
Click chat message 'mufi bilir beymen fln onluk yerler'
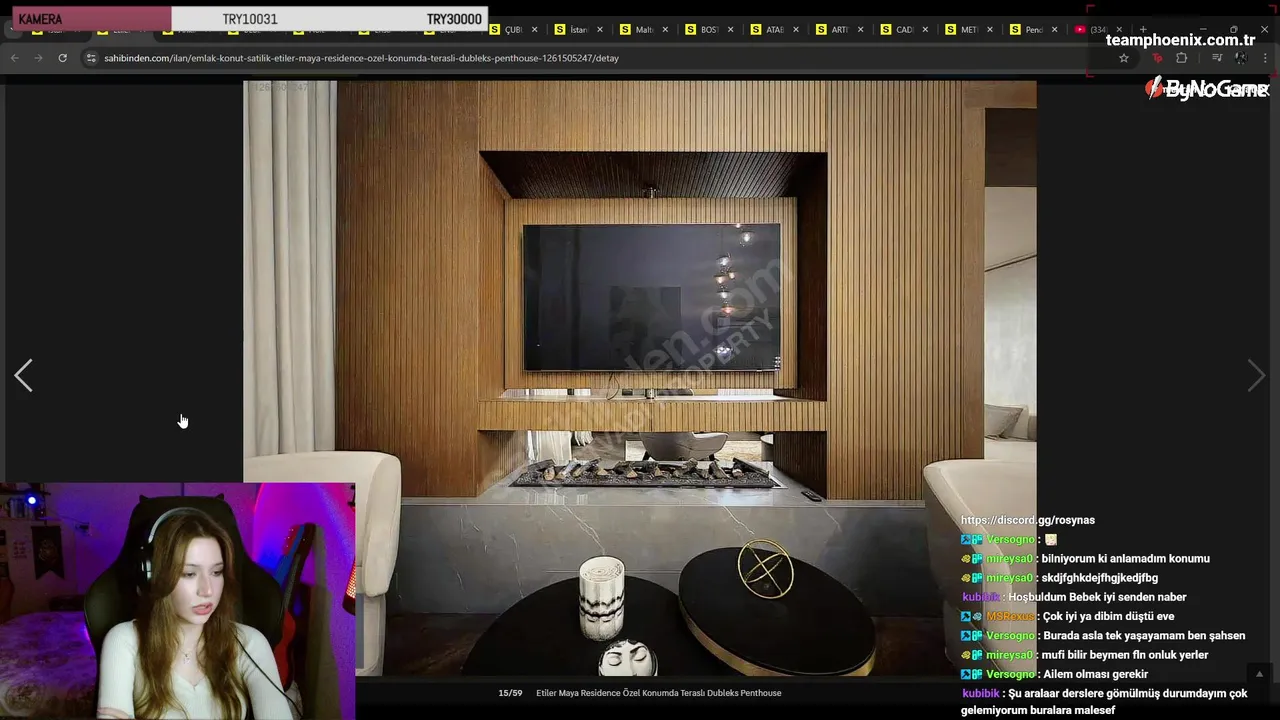(1125, 655)
